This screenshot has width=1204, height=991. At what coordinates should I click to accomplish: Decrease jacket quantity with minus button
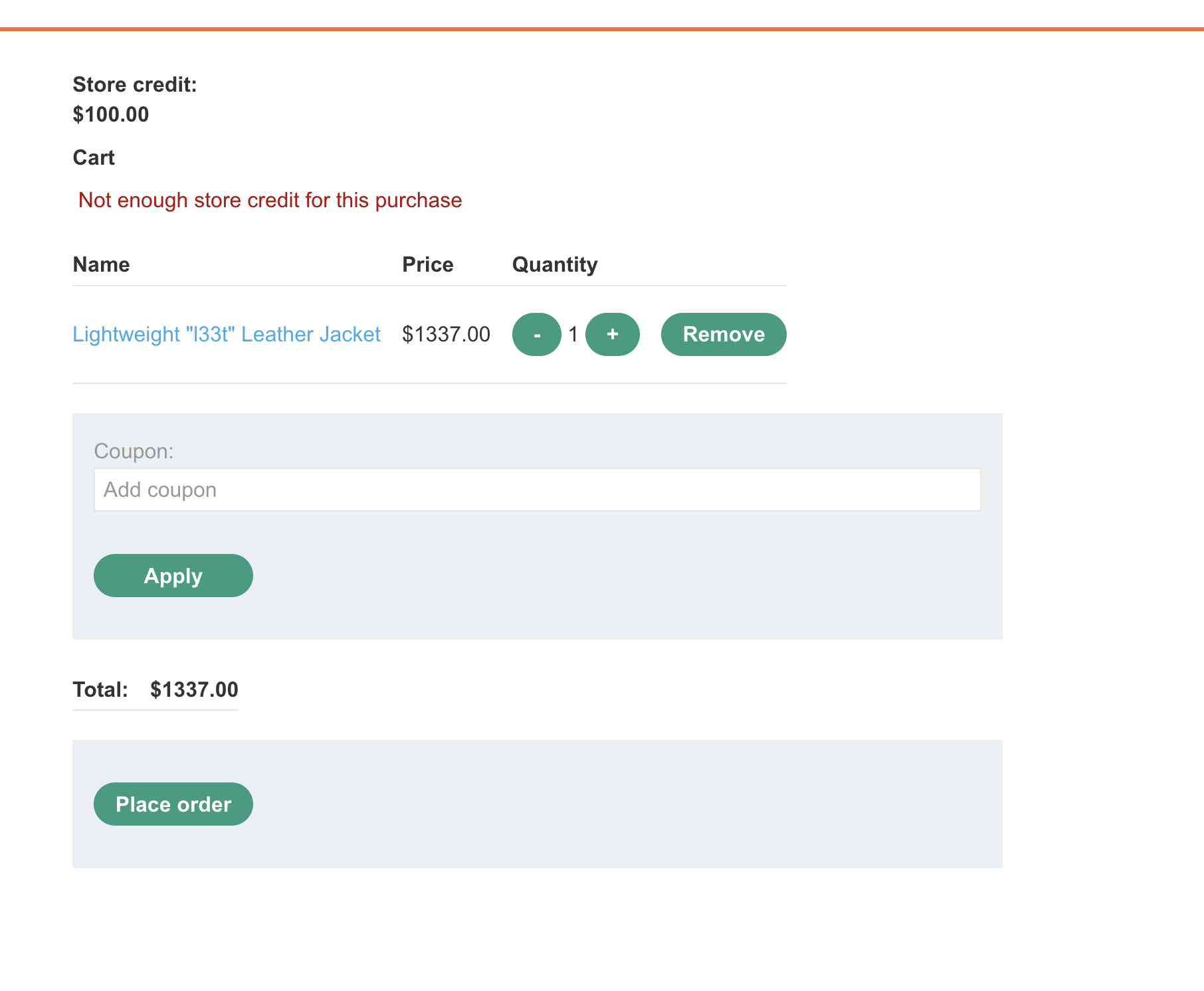click(536, 334)
